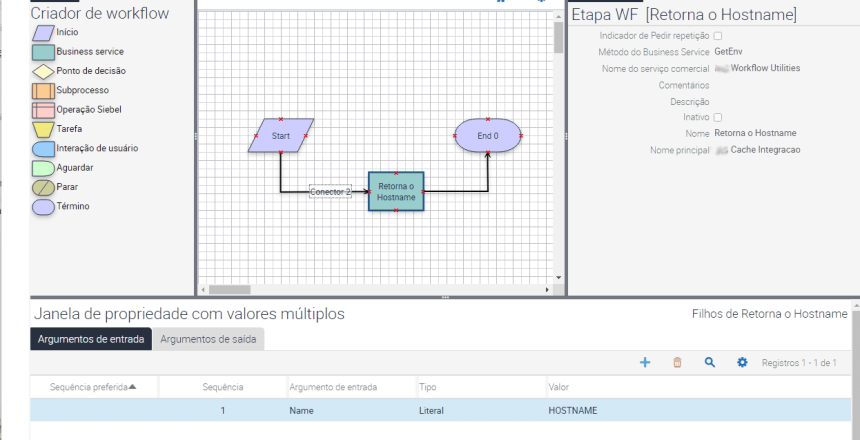Open the search query magnifier icon
The height and width of the screenshot is (440, 860).
(710, 363)
